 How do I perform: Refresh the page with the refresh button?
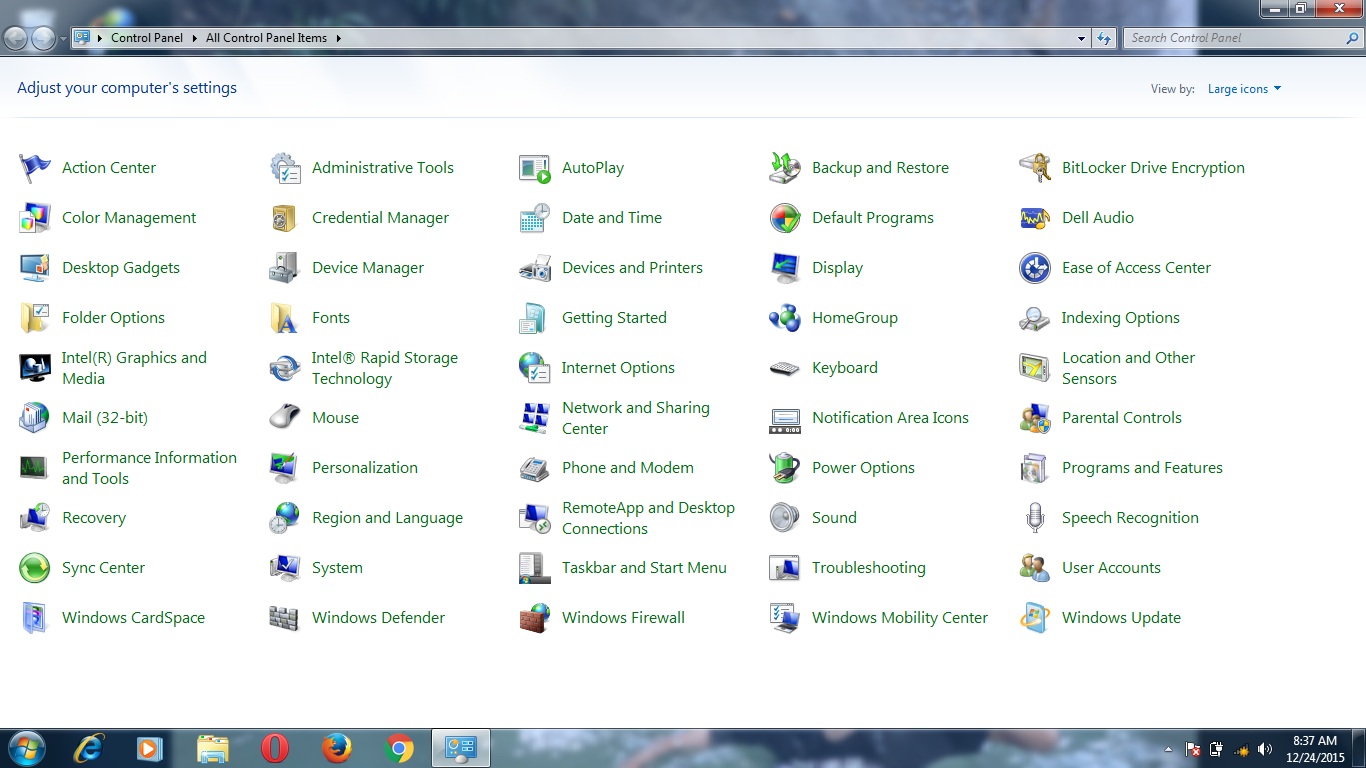coord(1101,37)
